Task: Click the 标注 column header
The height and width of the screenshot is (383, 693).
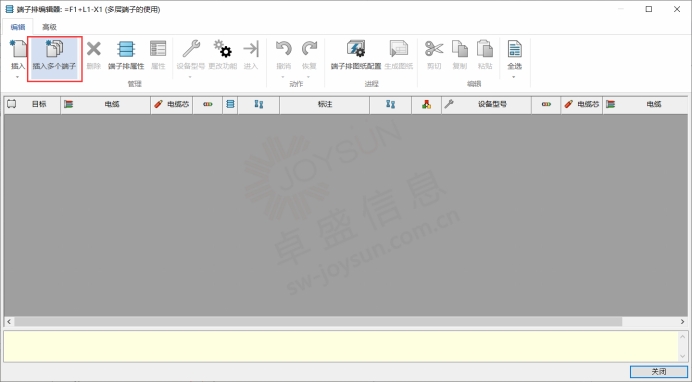Action: point(324,104)
